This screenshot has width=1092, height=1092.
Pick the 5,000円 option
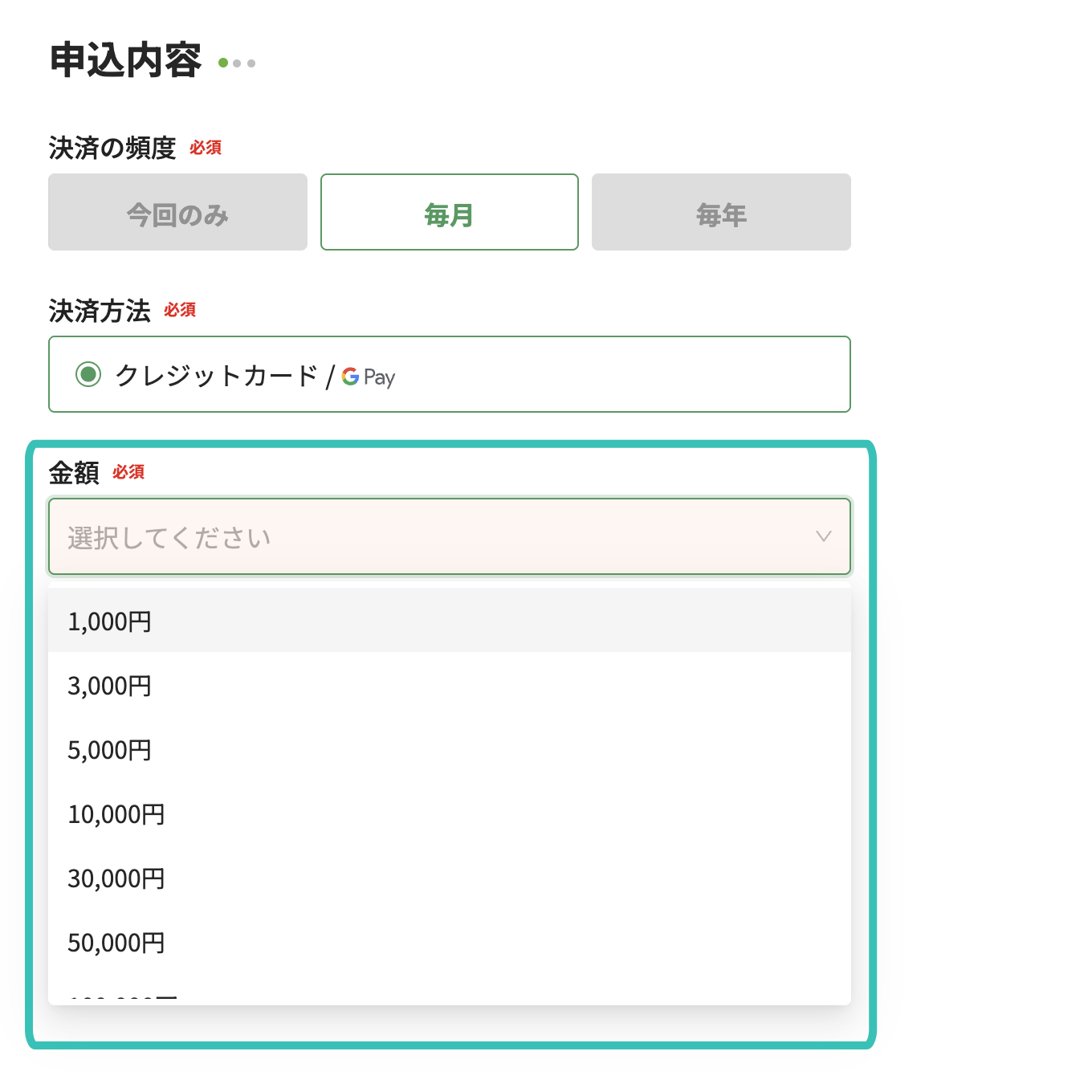click(x=110, y=749)
